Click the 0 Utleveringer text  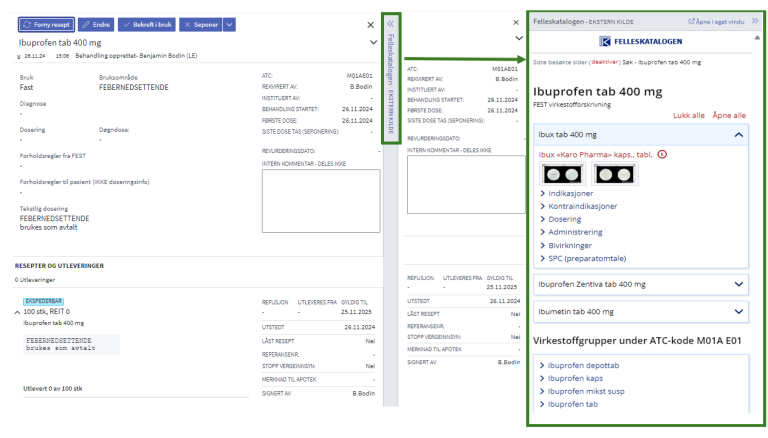[35, 280]
